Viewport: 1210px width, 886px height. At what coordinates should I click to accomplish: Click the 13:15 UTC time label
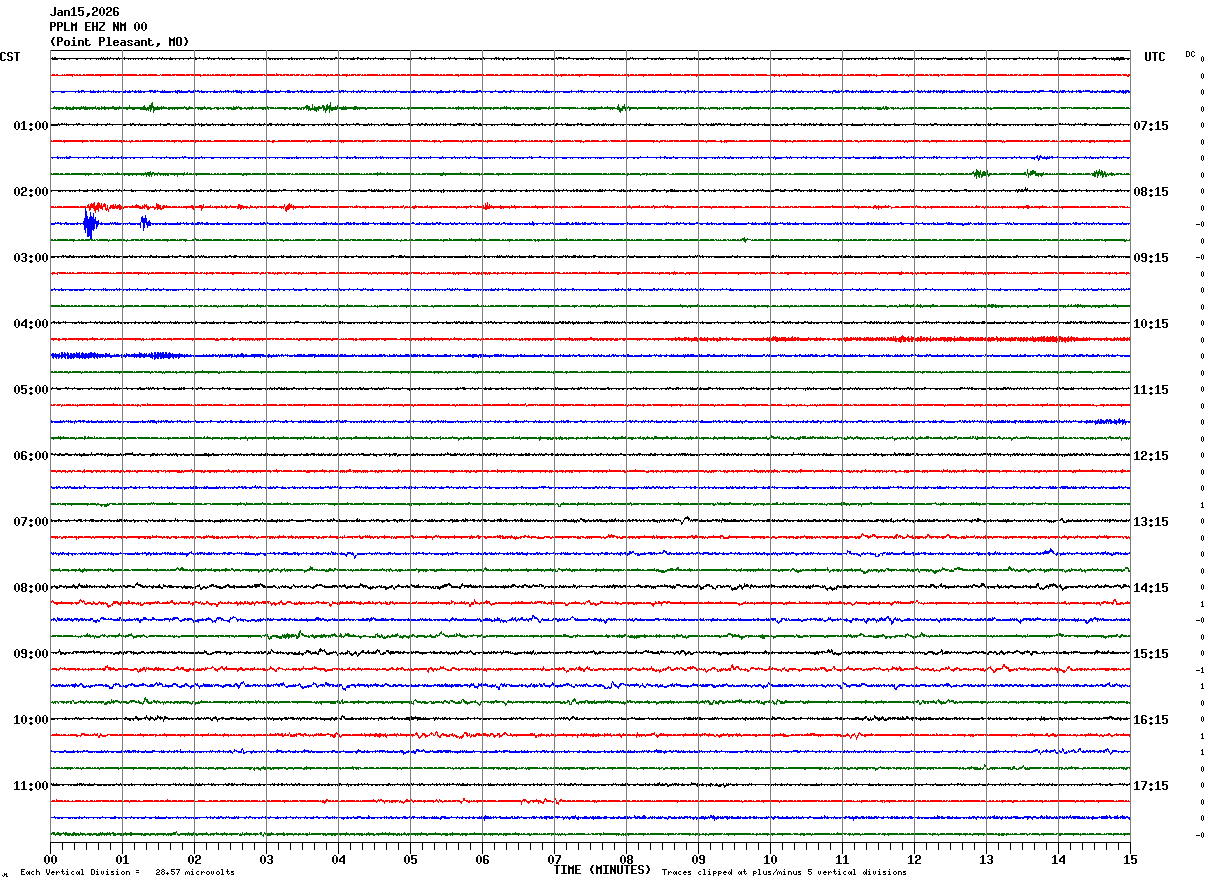(x=1151, y=522)
